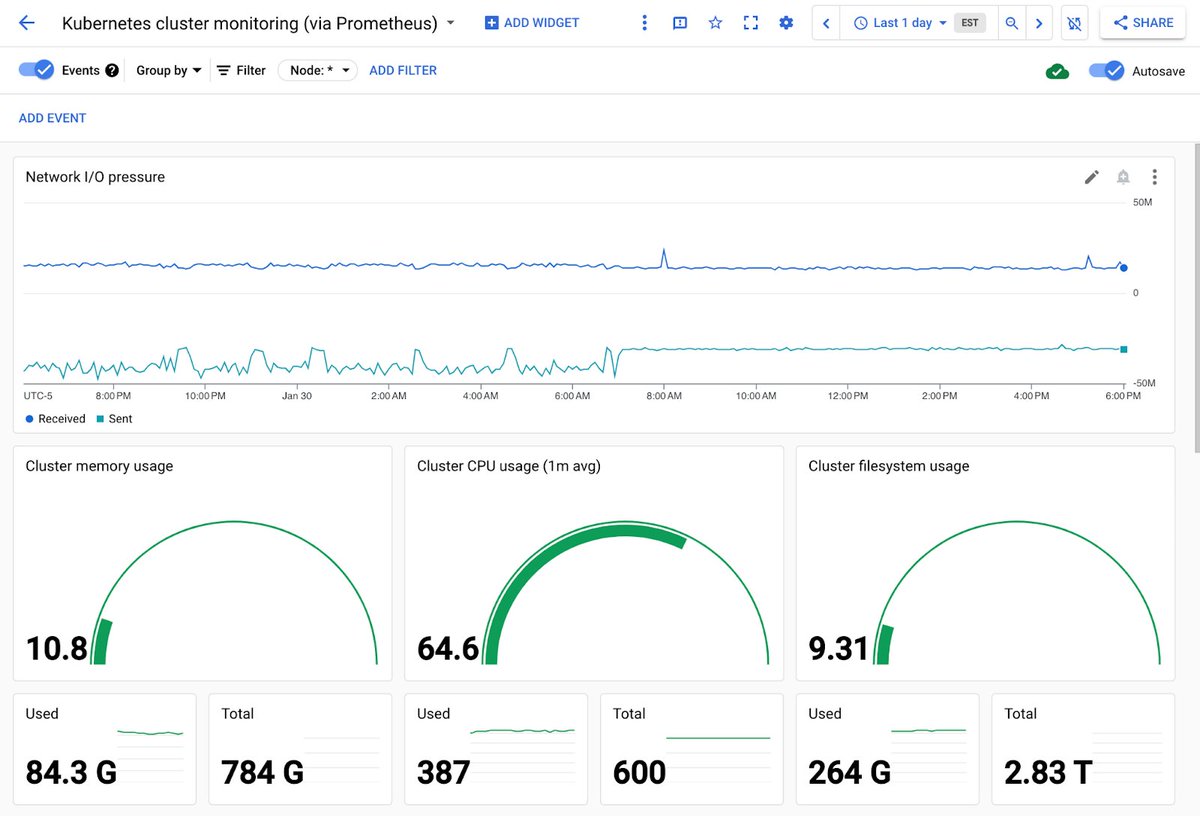Open the Events help icon
The height and width of the screenshot is (816, 1200).
point(112,70)
